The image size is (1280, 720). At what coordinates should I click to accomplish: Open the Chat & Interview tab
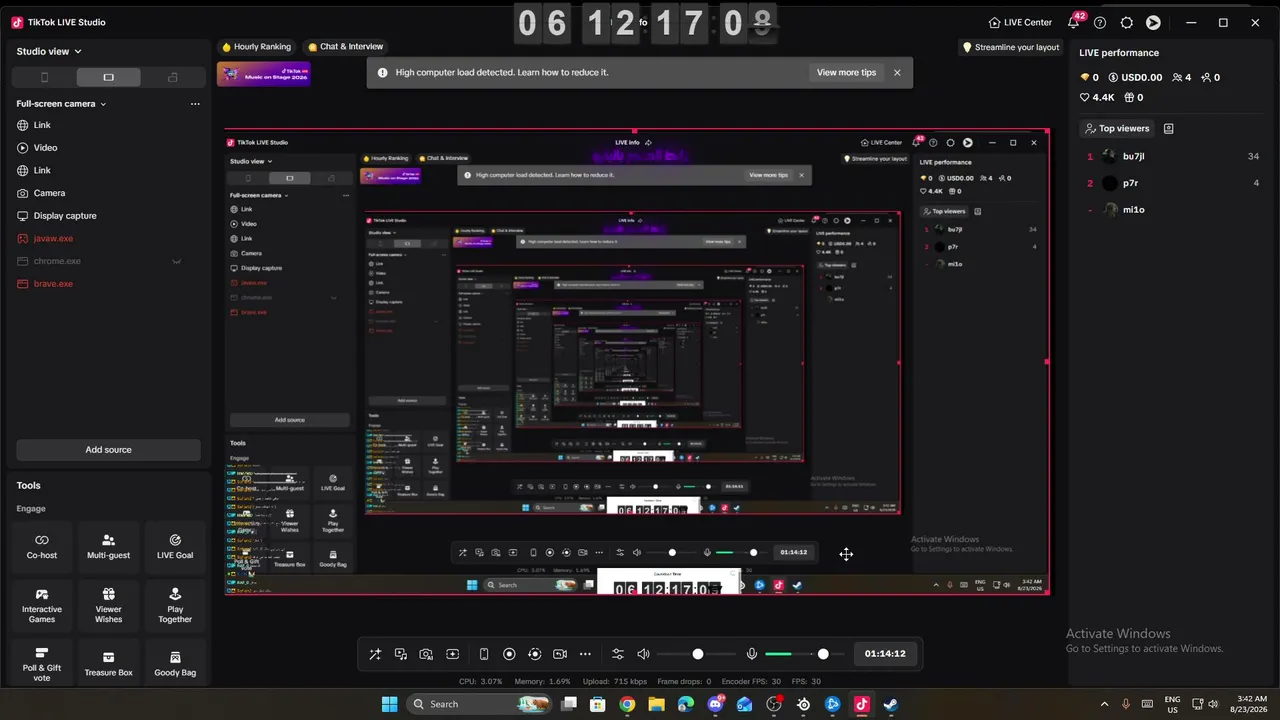pyautogui.click(x=346, y=47)
